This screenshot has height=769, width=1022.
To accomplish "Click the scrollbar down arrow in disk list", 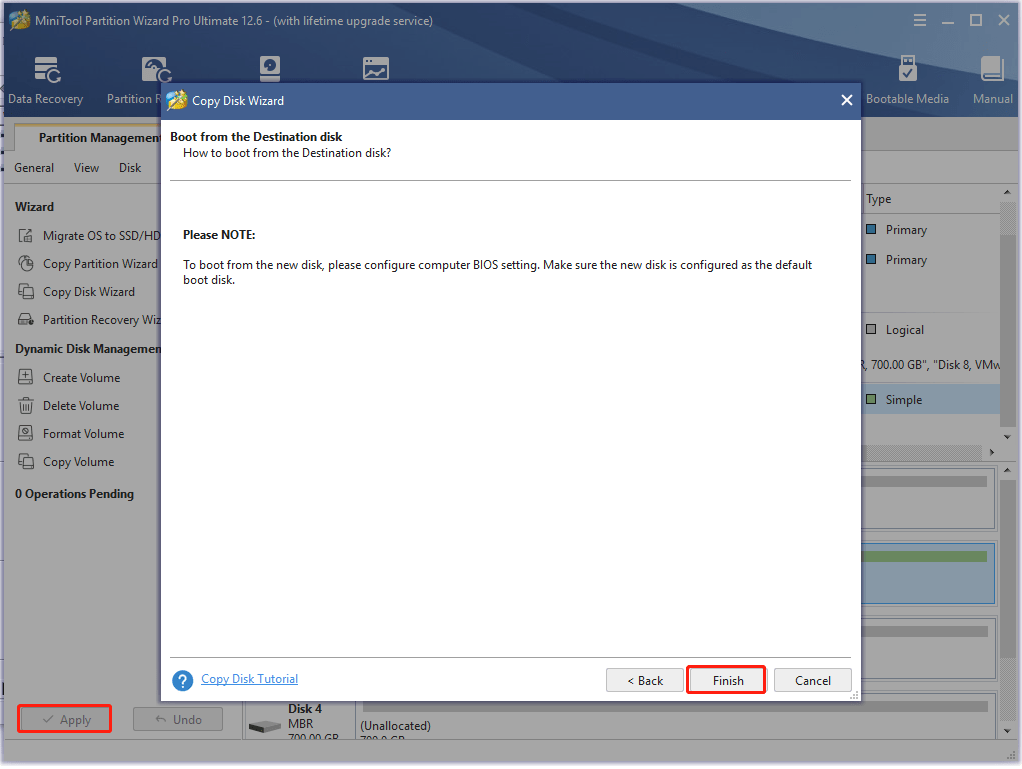I will tap(1007, 436).
